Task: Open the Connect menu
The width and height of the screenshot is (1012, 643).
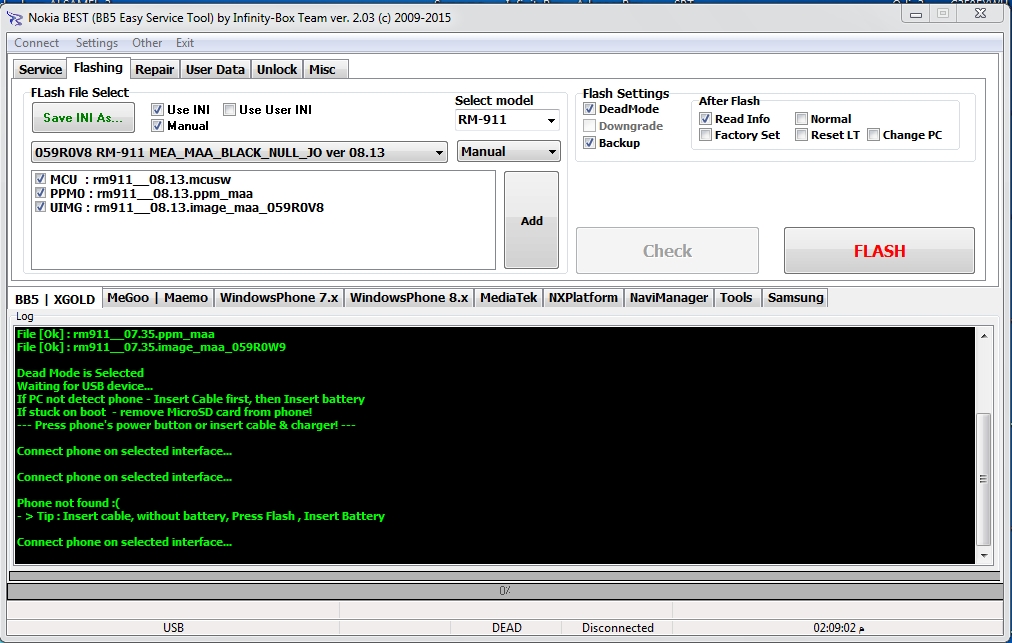Action: pos(36,43)
